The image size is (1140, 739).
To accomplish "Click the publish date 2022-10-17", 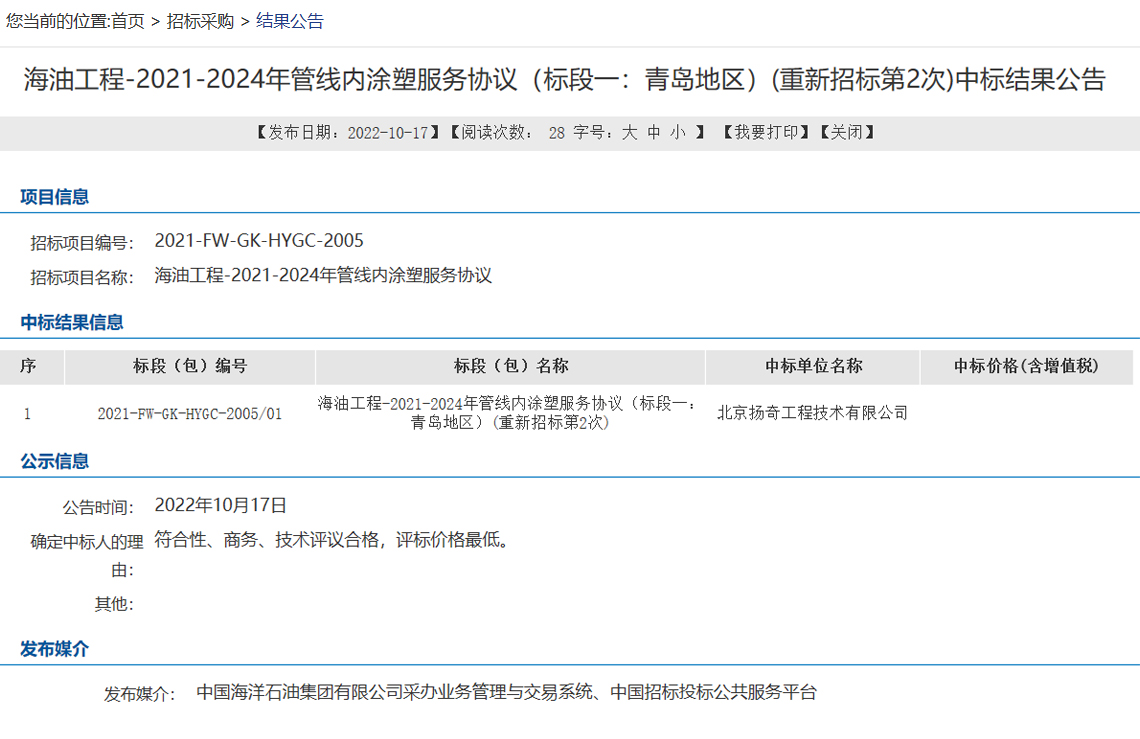I will 388,132.
